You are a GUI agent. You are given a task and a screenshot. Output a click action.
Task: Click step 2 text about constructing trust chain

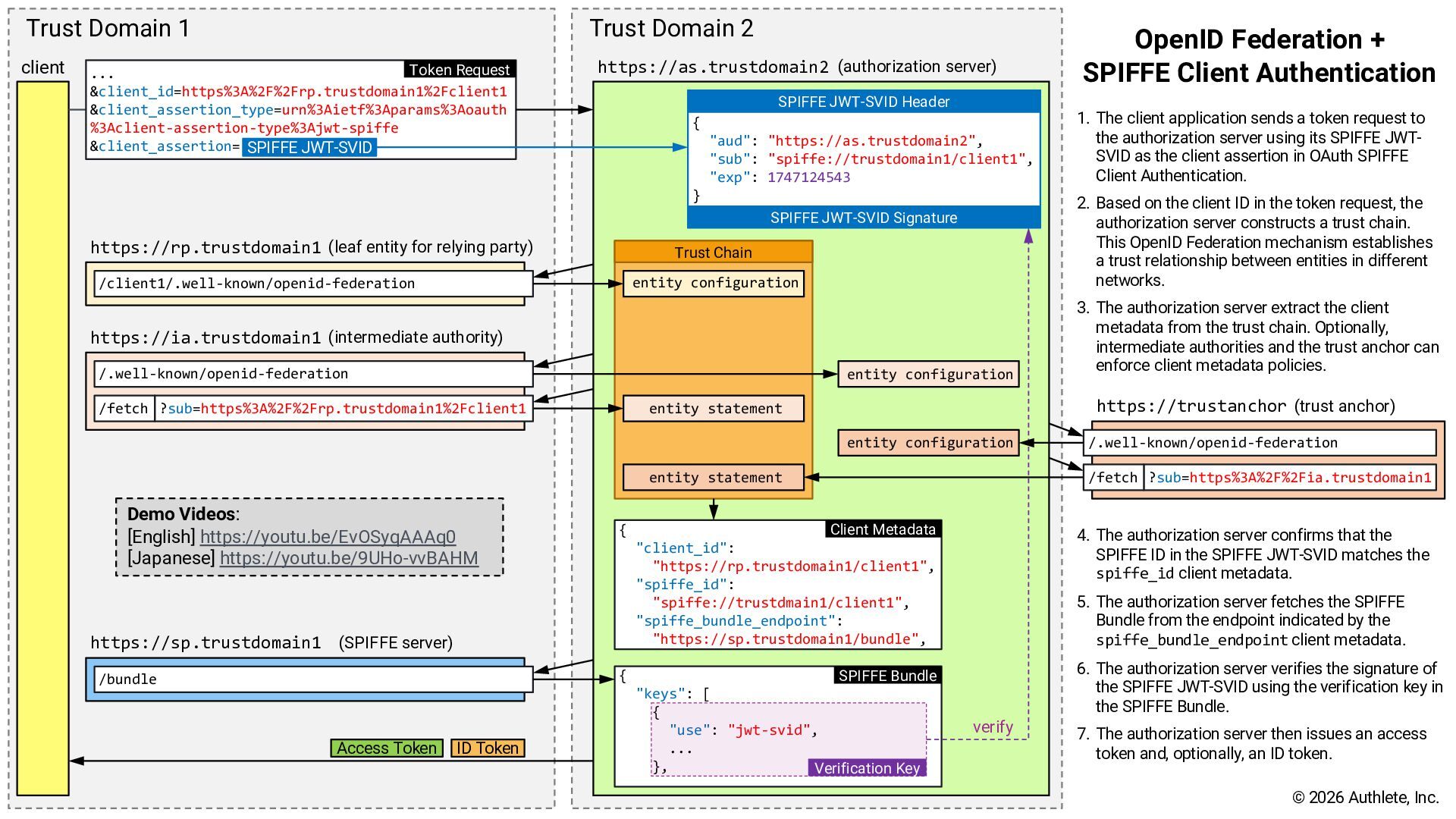coord(1263,242)
